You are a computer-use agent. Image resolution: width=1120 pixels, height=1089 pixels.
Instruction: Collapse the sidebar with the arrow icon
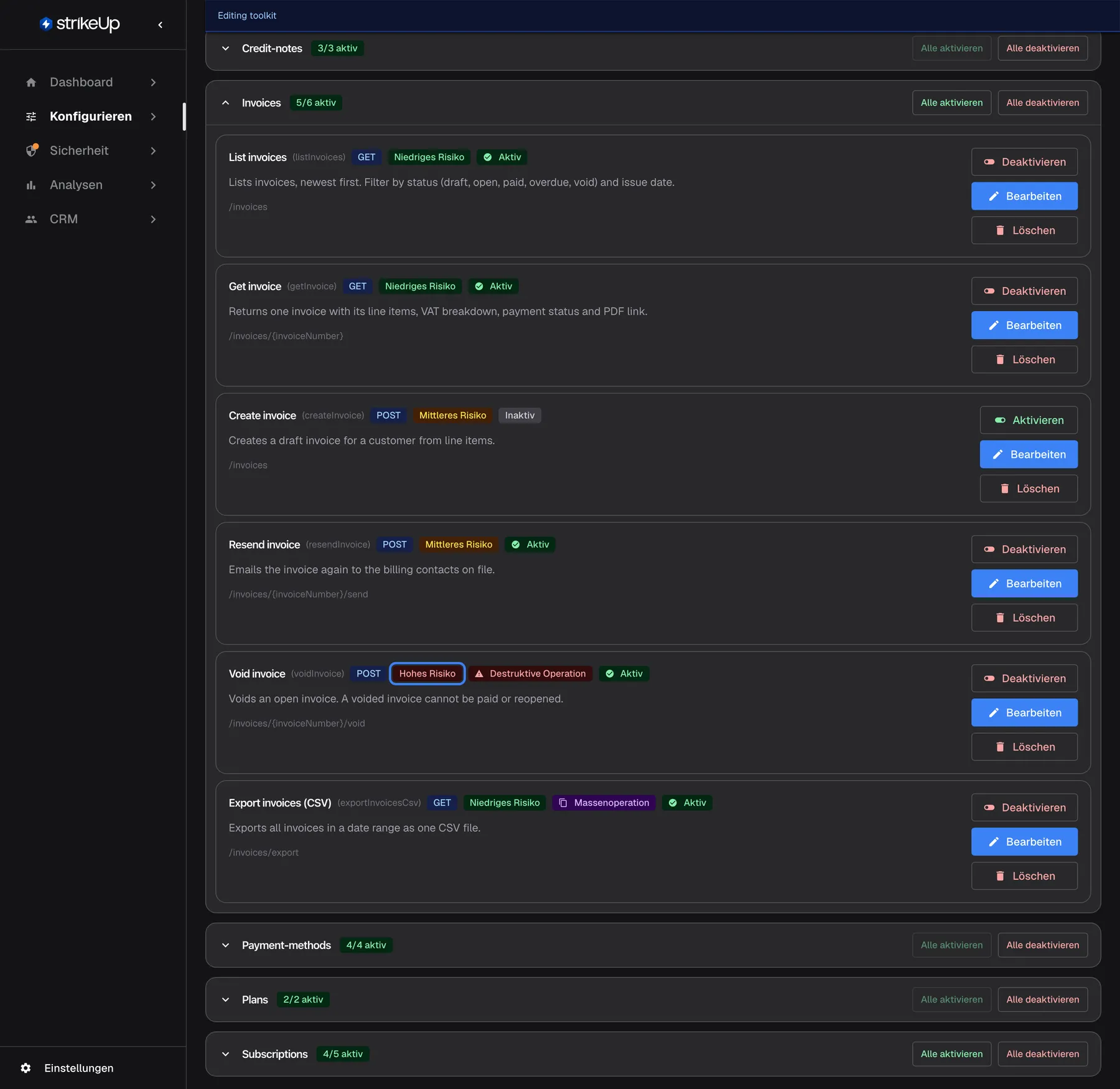click(x=161, y=25)
